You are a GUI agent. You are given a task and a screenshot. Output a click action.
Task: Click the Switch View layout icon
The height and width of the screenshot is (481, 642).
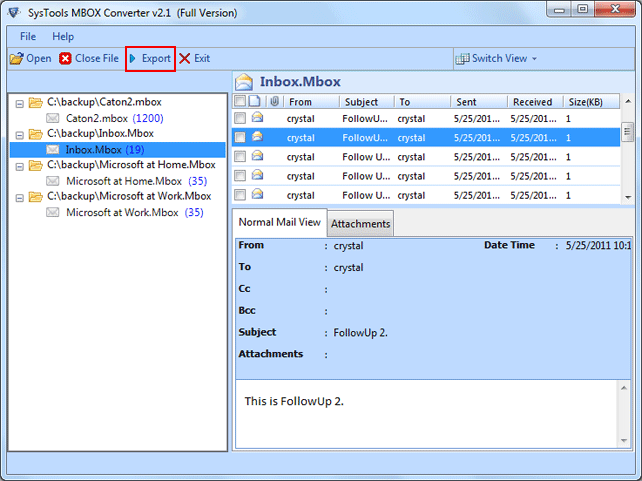pyautogui.click(x=462, y=59)
